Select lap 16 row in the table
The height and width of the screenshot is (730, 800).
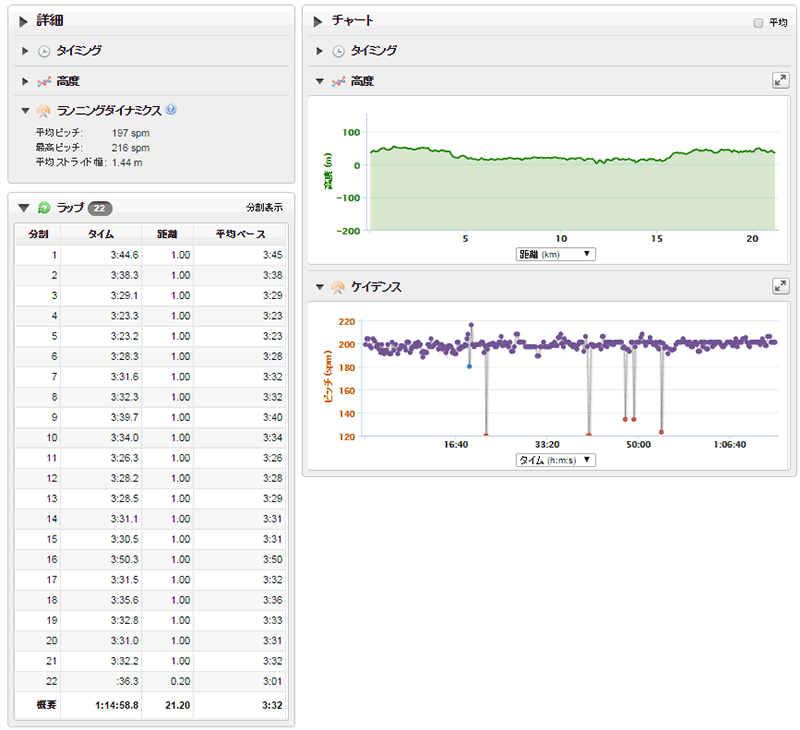tap(150, 559)
